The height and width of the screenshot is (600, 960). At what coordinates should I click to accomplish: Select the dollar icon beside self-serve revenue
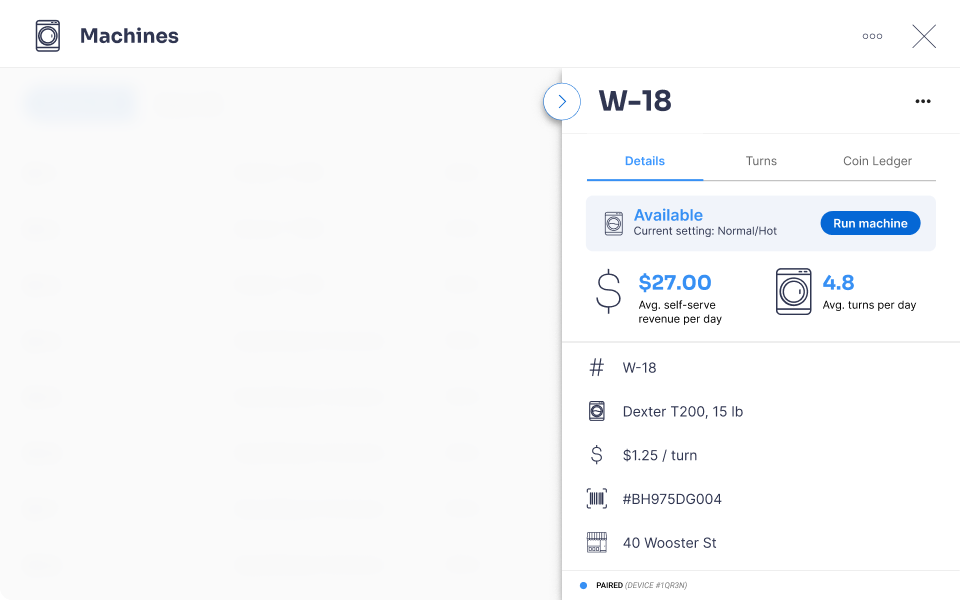(x=608, y=292)
